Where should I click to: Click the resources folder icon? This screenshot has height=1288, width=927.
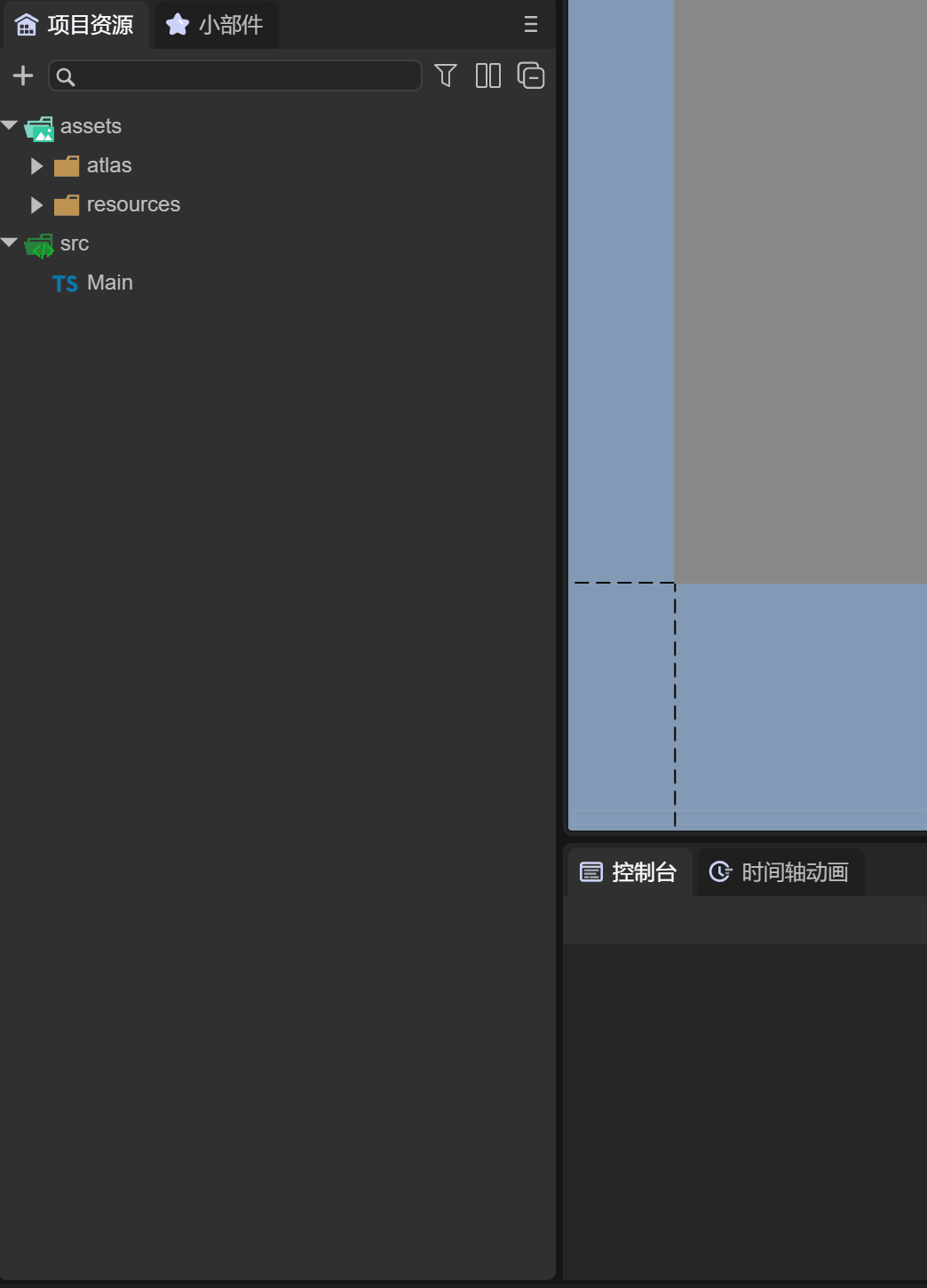coord(67,205)
